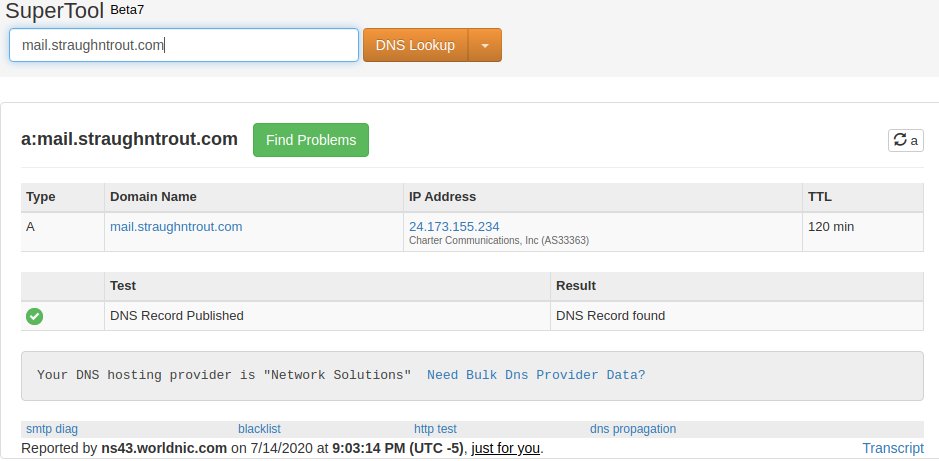Open the Transcript link

point(893,448)
